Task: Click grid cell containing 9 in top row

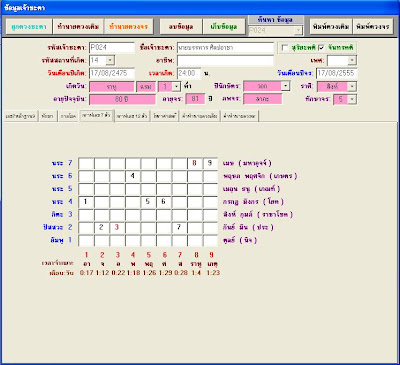Action: pyautogui.click(x=210, y=163)
